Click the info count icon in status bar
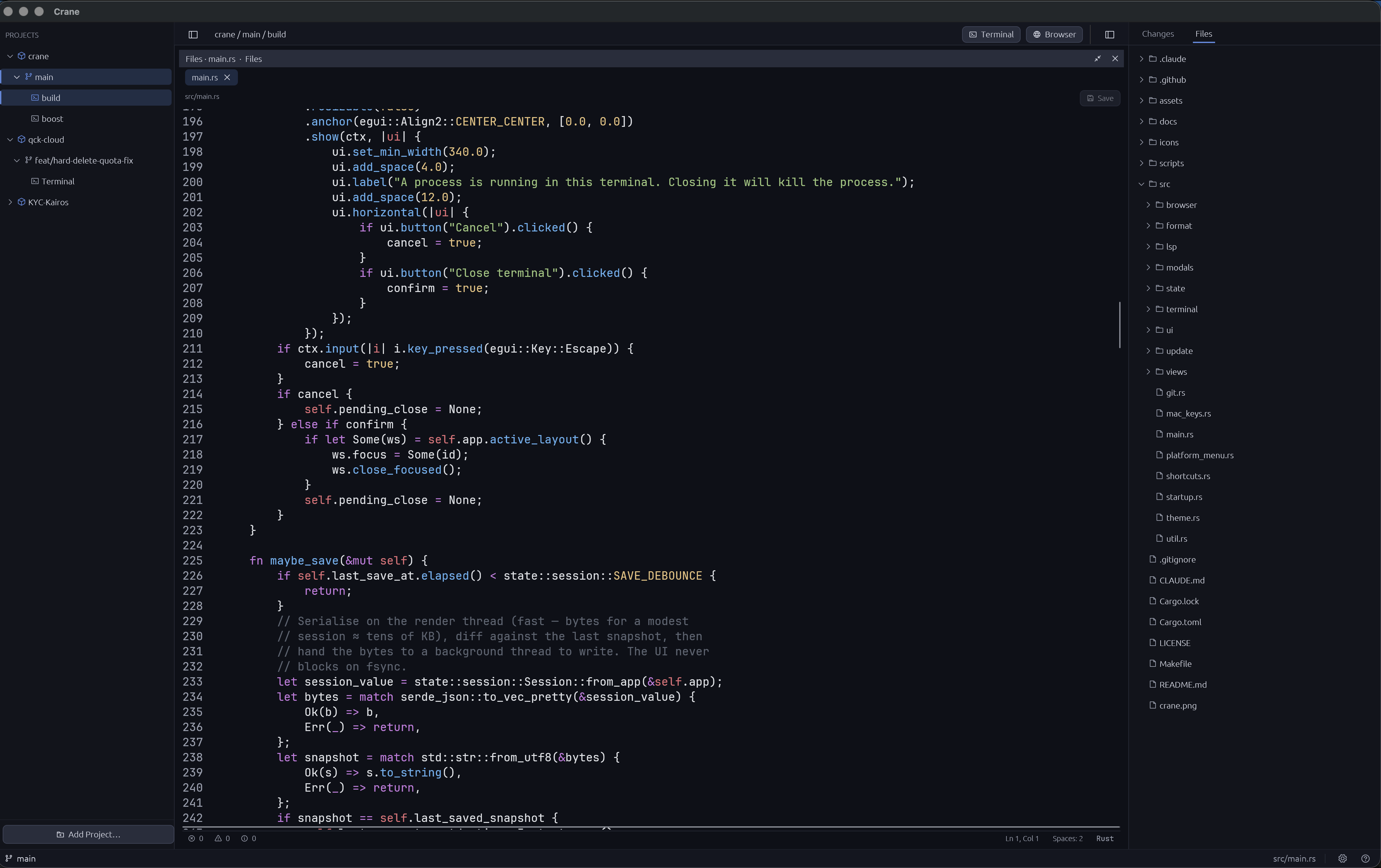This screenshot has width=1381, height=868. (x=244, y=838)
